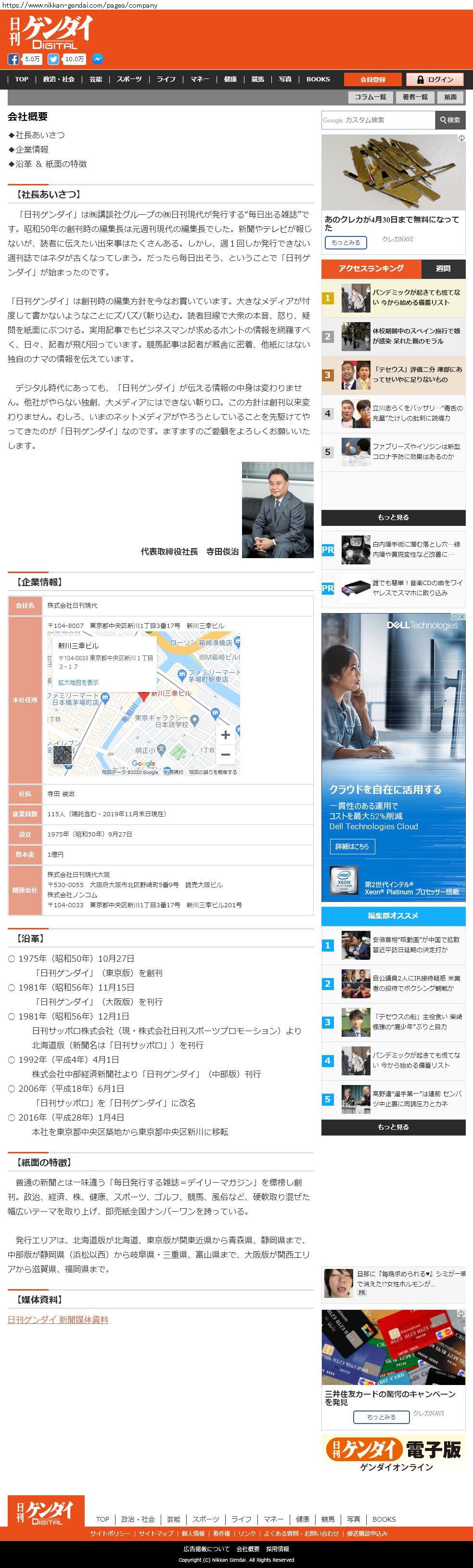Select the 週間 ranking tab

pyautogui.click(x=443, y=268)
